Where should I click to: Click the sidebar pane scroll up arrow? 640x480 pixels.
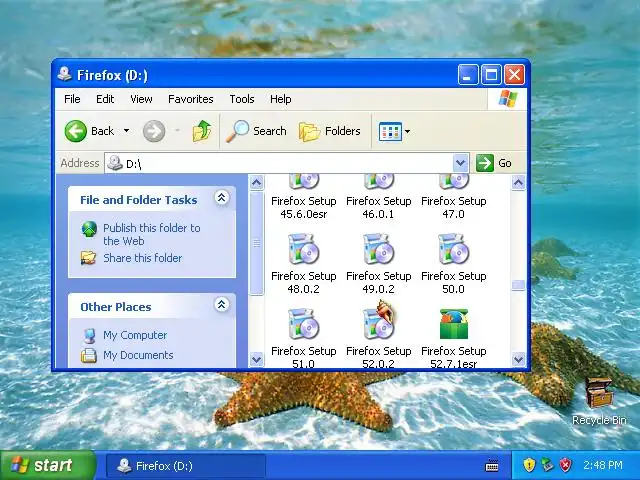(x=256, y=182)
